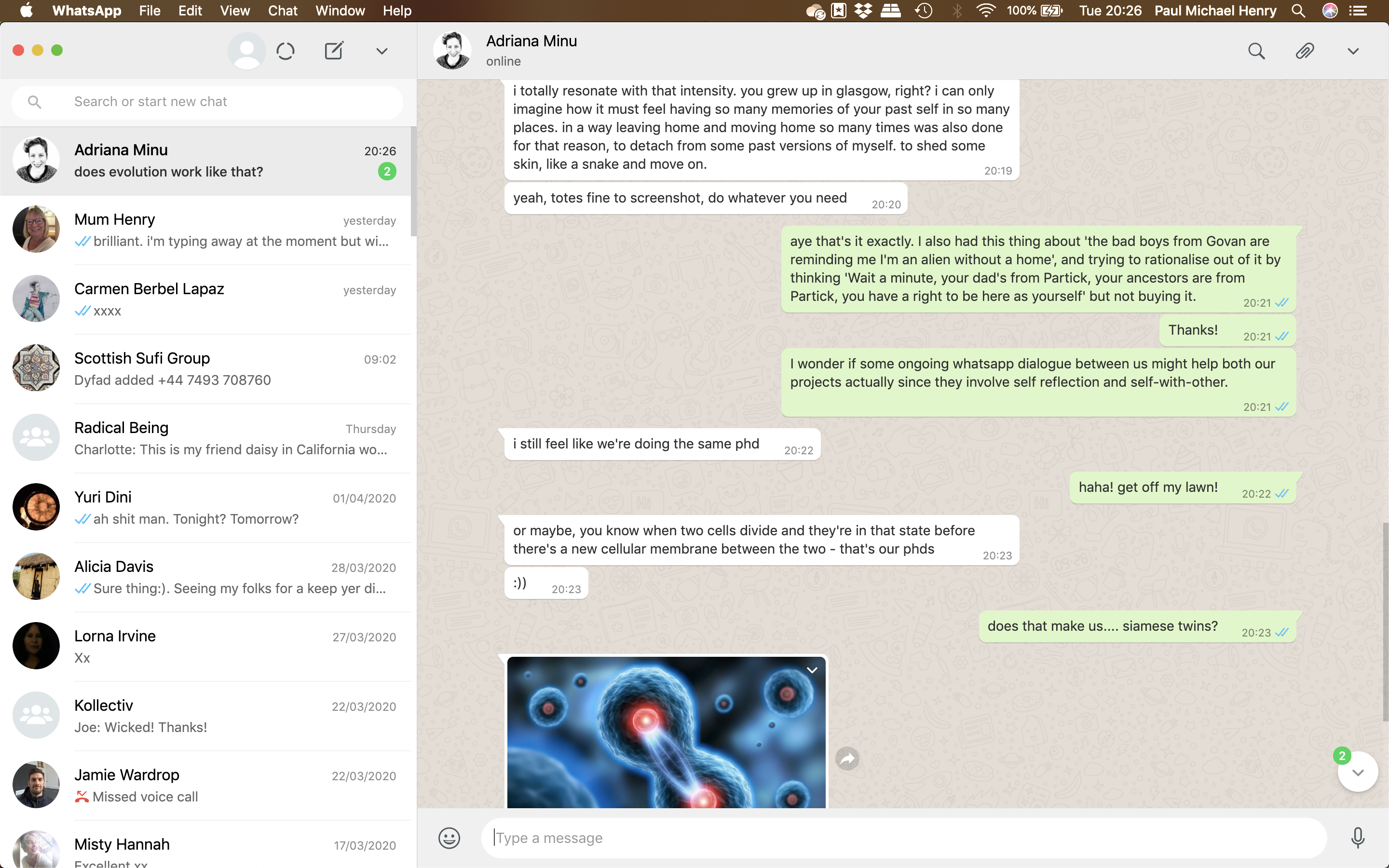The height and width of the screenshot is (868, 1389).
Task: Open the Chat menu
Action: (283, 10)
